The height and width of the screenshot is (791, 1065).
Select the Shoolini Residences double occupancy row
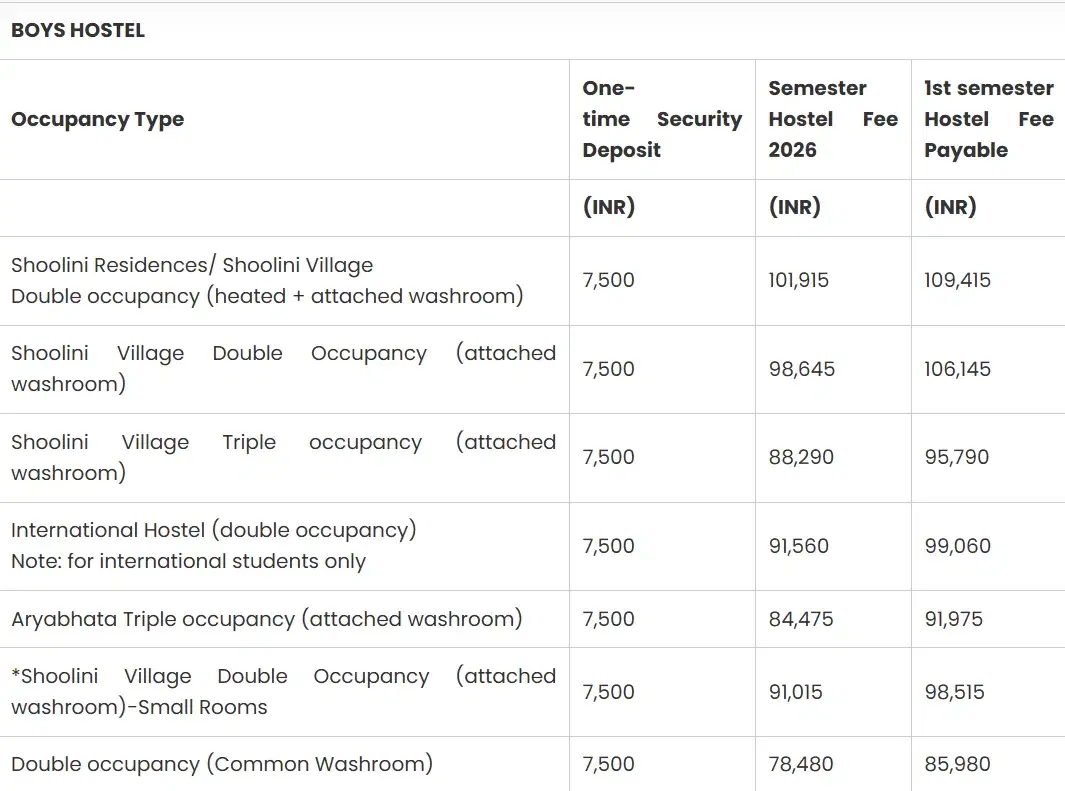[x=265, y=280]
